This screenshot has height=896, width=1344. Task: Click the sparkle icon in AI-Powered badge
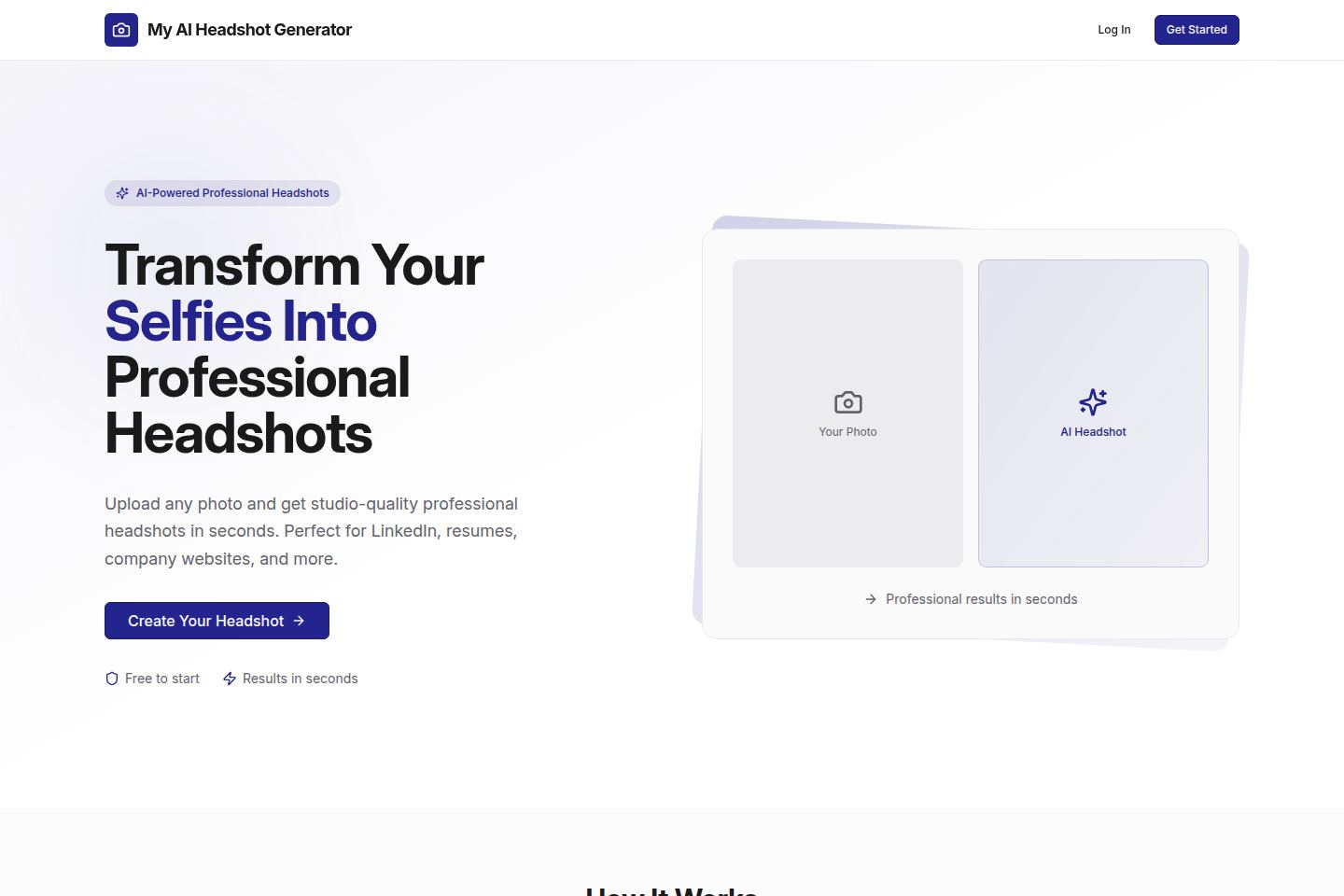(x=122, y=193)
